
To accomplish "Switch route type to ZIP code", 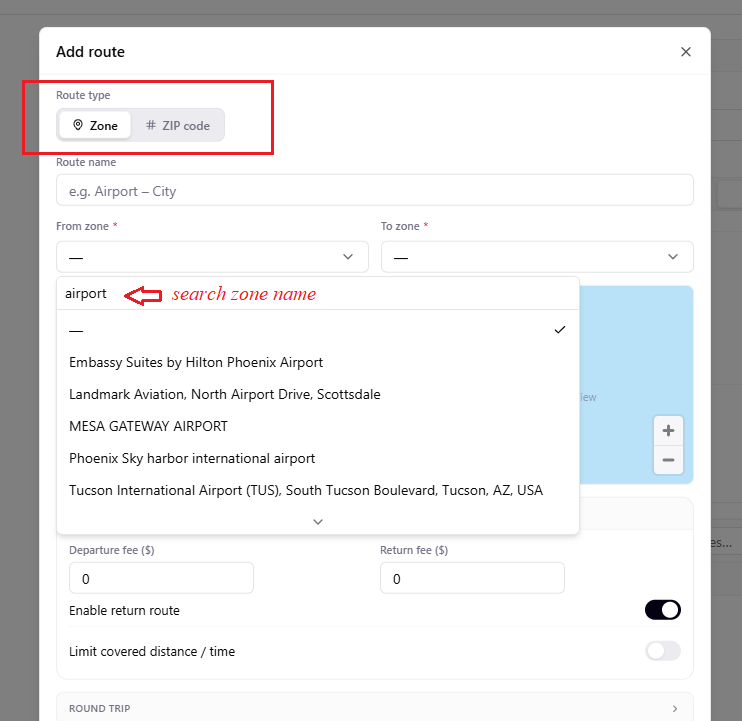I will [x=178, y=125].
